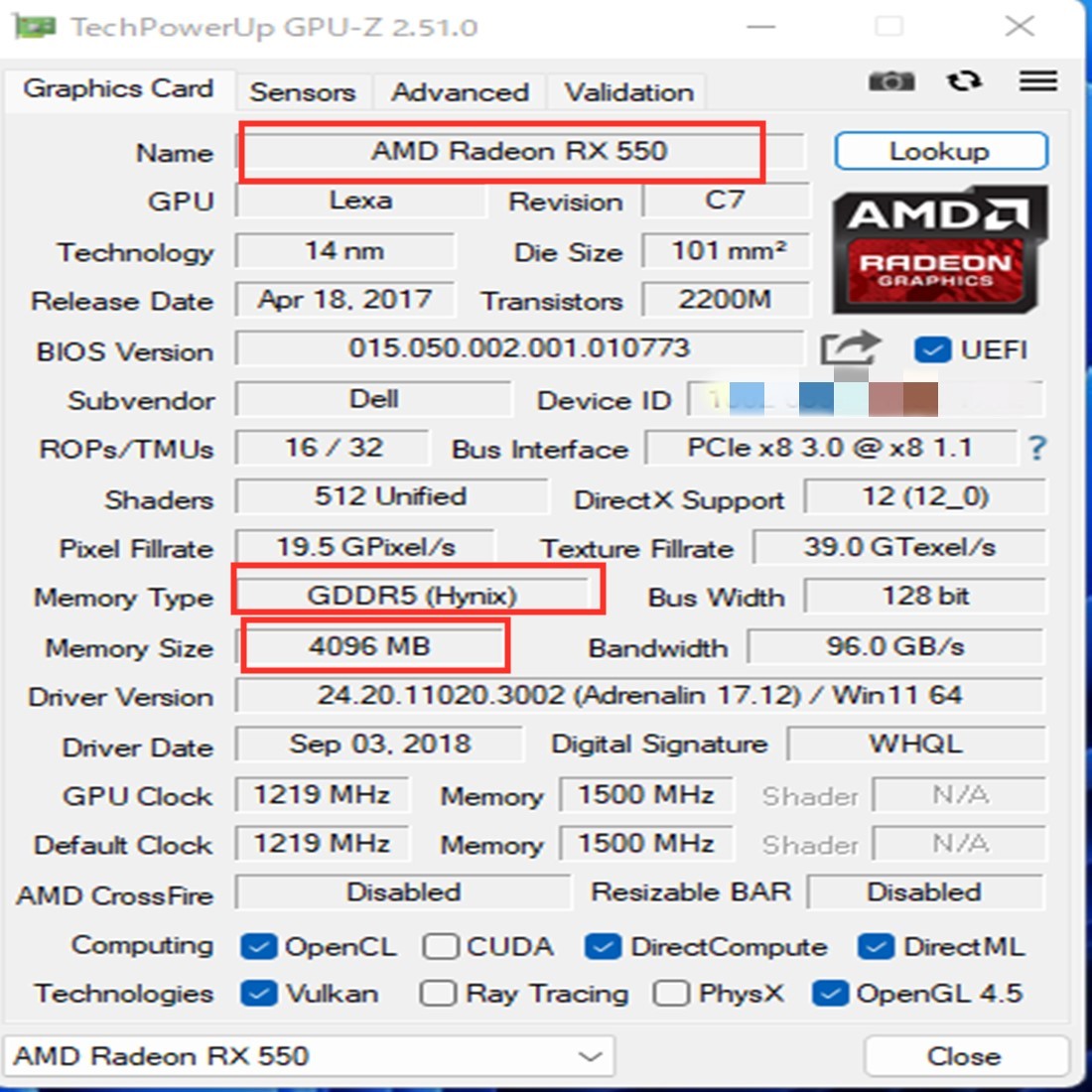
Task: Select the Graphics Card tab
Action: 118,89
